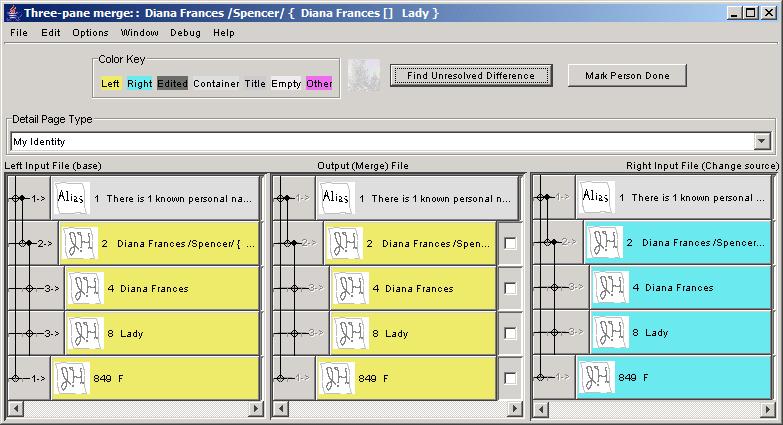Check the box for Diana Frances /Spencer row
This screenshot has width=783, height=425.
[510, 243]
